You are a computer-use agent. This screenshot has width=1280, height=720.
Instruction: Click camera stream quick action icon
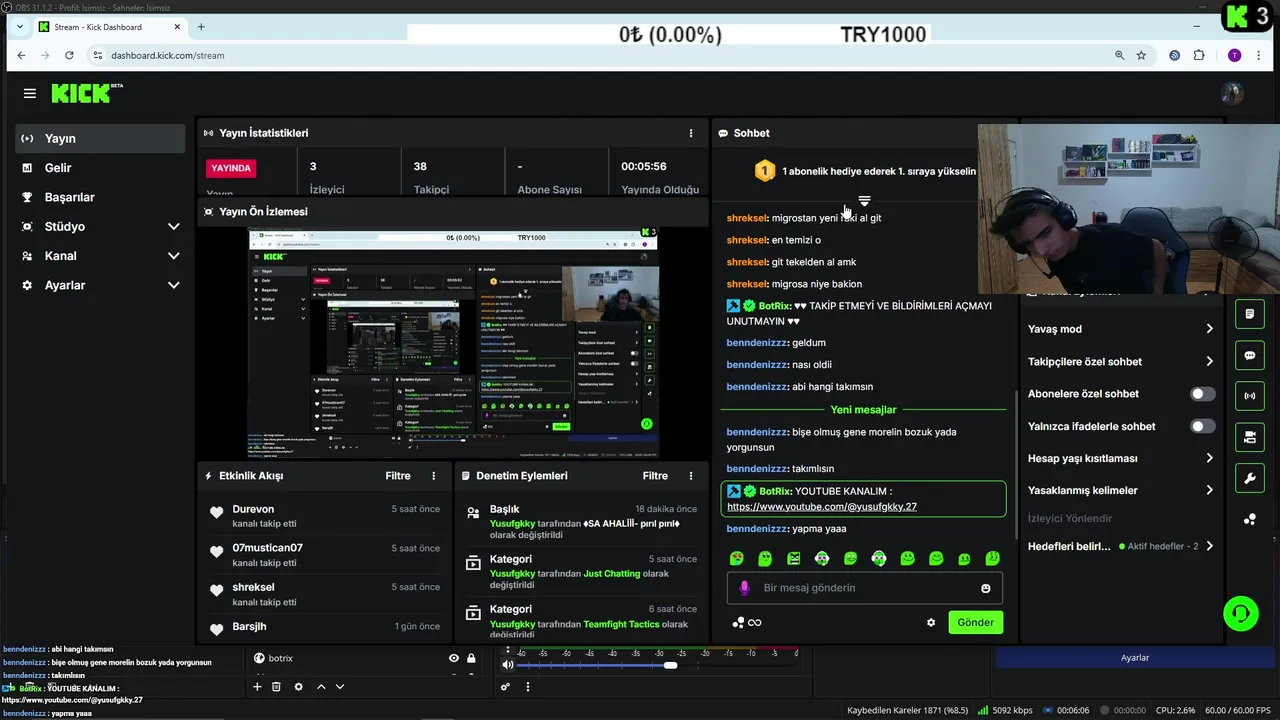[x=1250, y=437]
